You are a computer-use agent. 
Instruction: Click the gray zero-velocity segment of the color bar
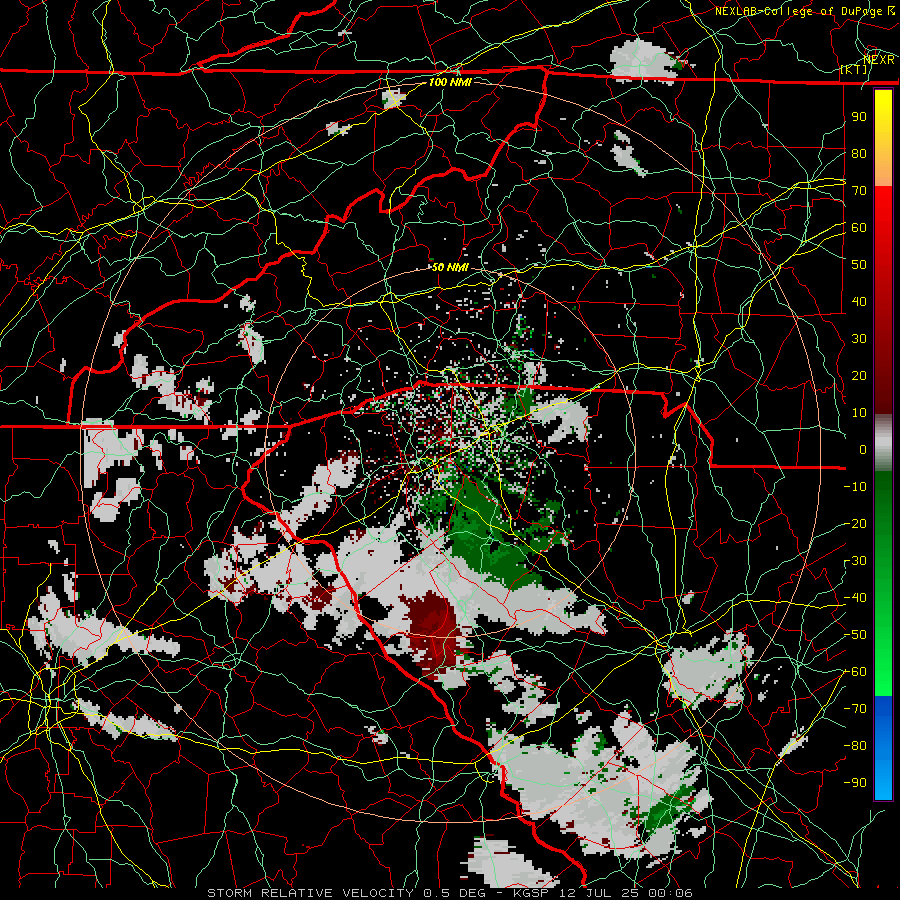tap(883, 443)
